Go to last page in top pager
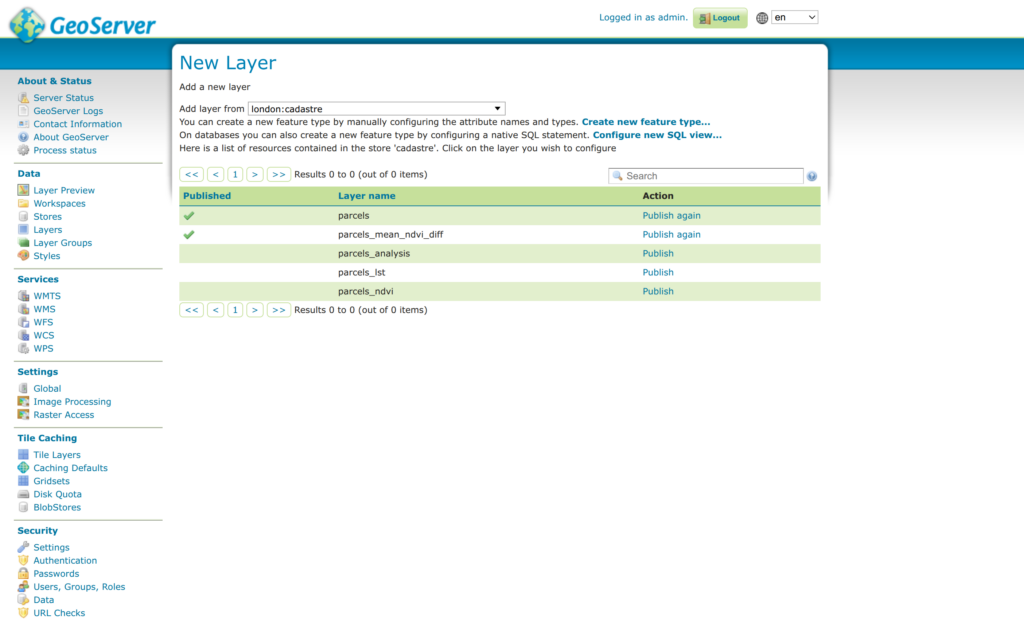The image size is (1024, 619). click(x=278, y=174)
